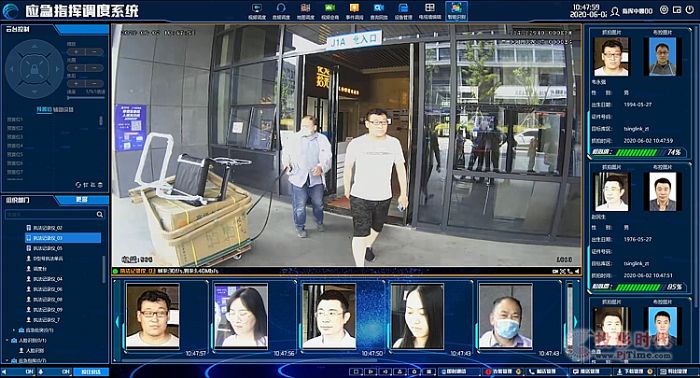Show next face captures with right arrow
This screenshot has height=378, width=700.
(576, 321)
